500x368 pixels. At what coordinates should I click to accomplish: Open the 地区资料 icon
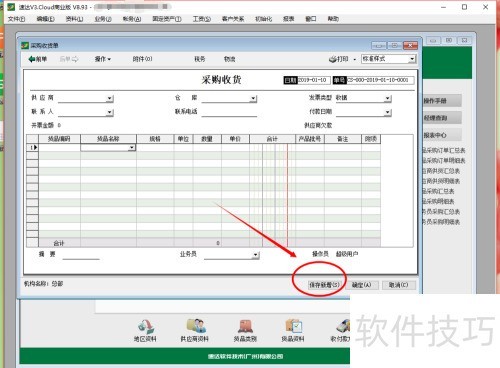pos(145,326)
